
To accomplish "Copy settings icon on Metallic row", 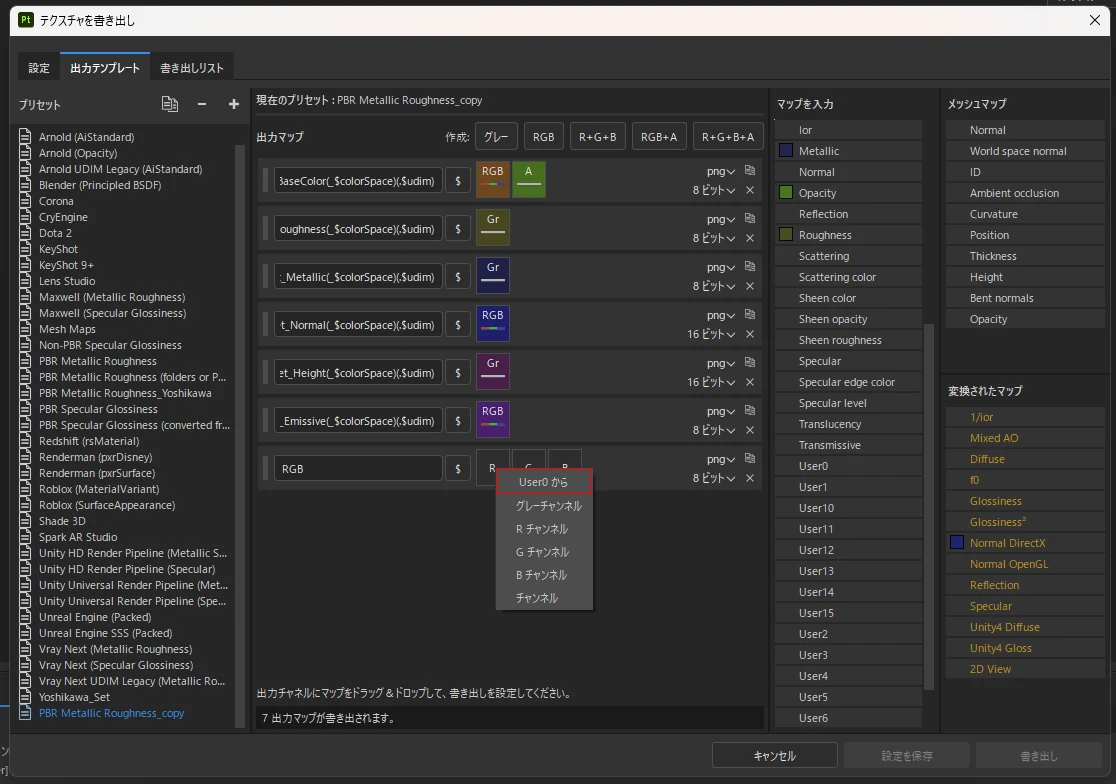I will point(749,266).
